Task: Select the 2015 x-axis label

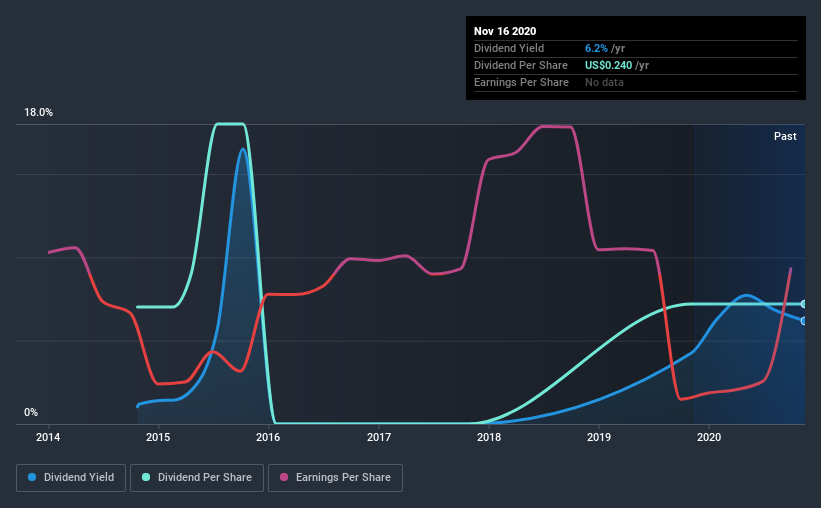Action: click(x=158, y=437)
